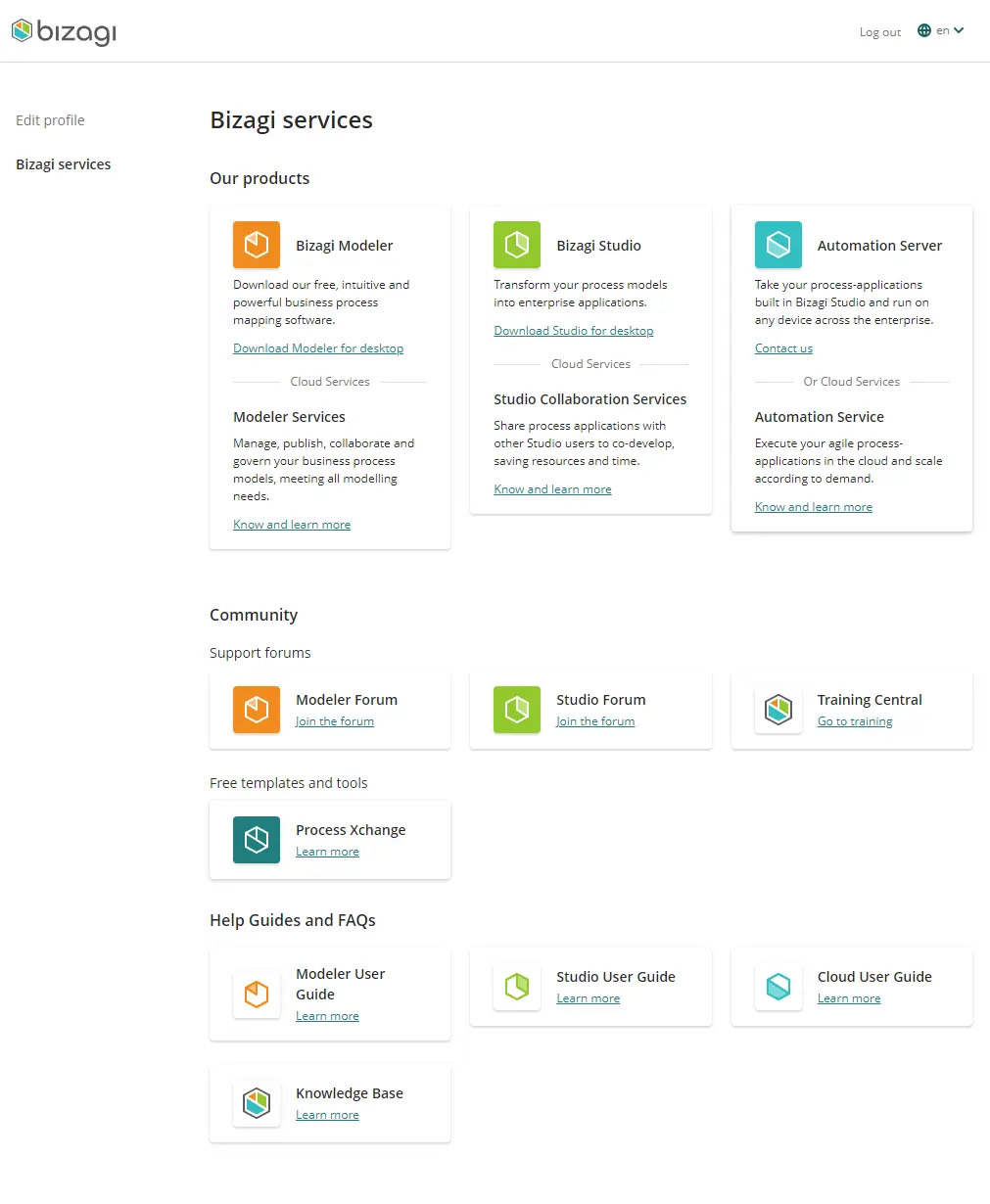Open the Contact us link

pyautogui.click(x=783, y=348)
